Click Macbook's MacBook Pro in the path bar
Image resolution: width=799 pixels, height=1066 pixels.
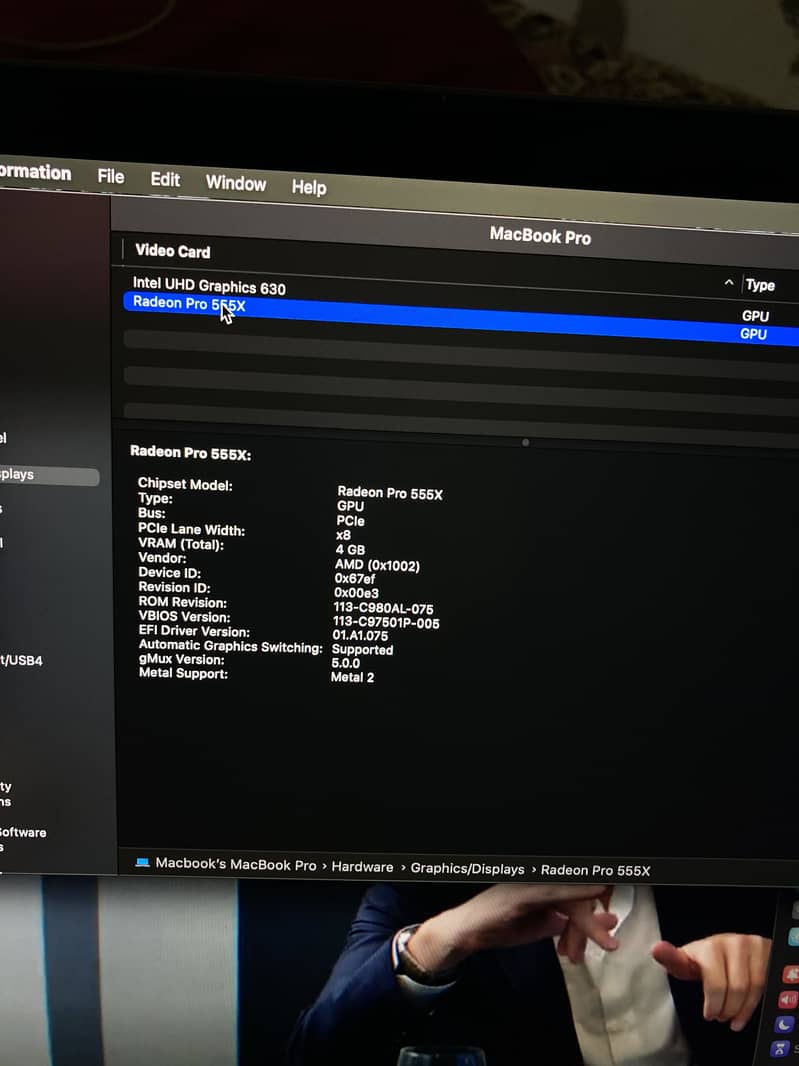click(x=236, y=865)
